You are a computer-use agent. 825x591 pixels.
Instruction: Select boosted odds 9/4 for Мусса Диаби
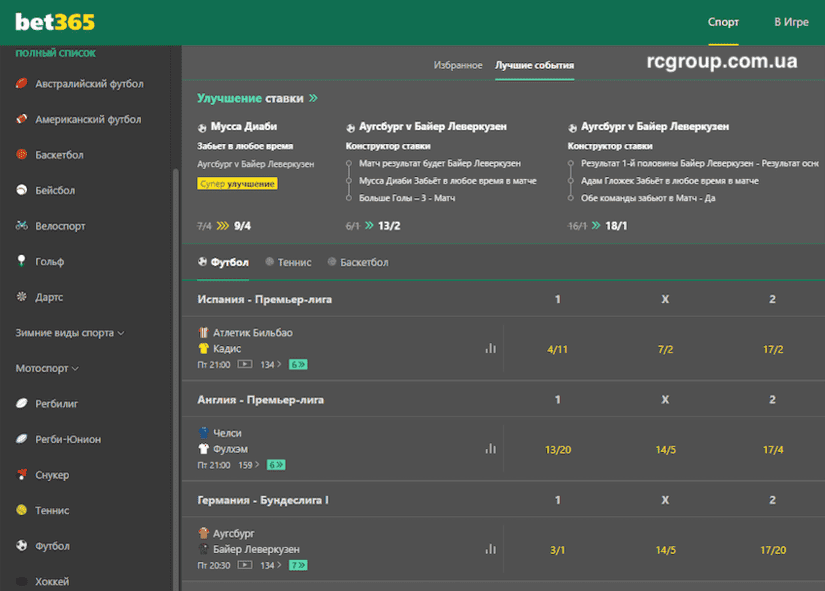pos(242,226)
